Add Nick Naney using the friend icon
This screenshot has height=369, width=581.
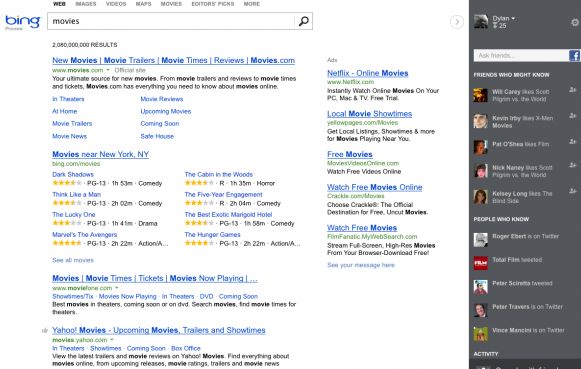(573, 165)
